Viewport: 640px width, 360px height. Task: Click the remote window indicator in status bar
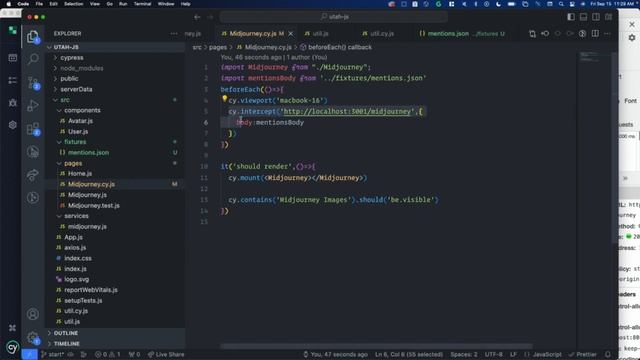29,354
